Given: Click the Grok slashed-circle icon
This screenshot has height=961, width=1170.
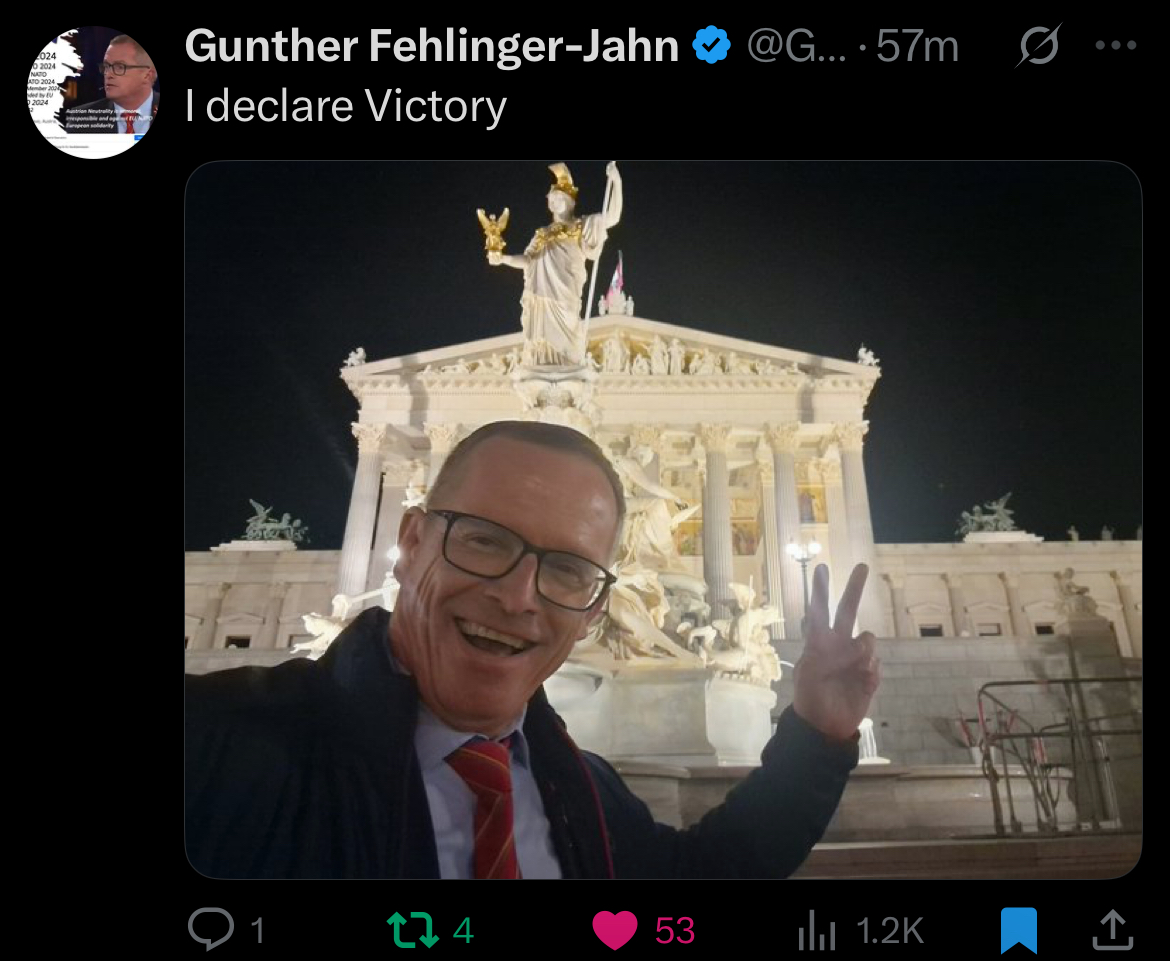Looking at the screenshot, I should [1038, 46].
